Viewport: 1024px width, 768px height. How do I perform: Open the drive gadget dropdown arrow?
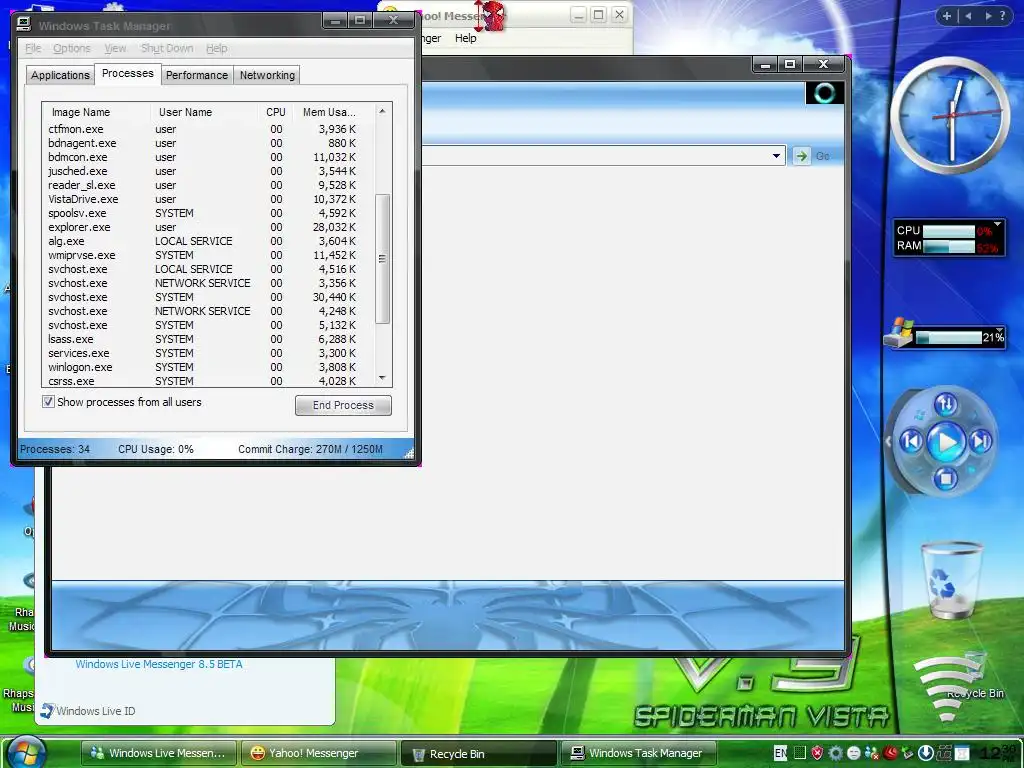pos(999,330)
